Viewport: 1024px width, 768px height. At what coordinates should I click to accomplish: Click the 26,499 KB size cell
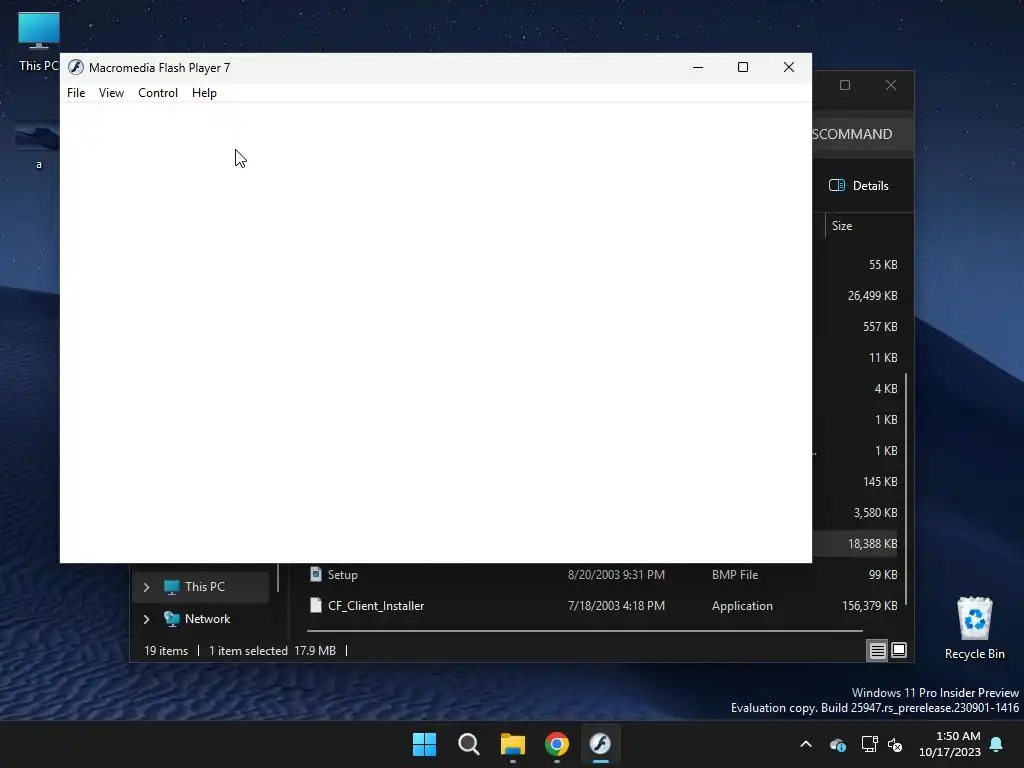tap(872, 295)
